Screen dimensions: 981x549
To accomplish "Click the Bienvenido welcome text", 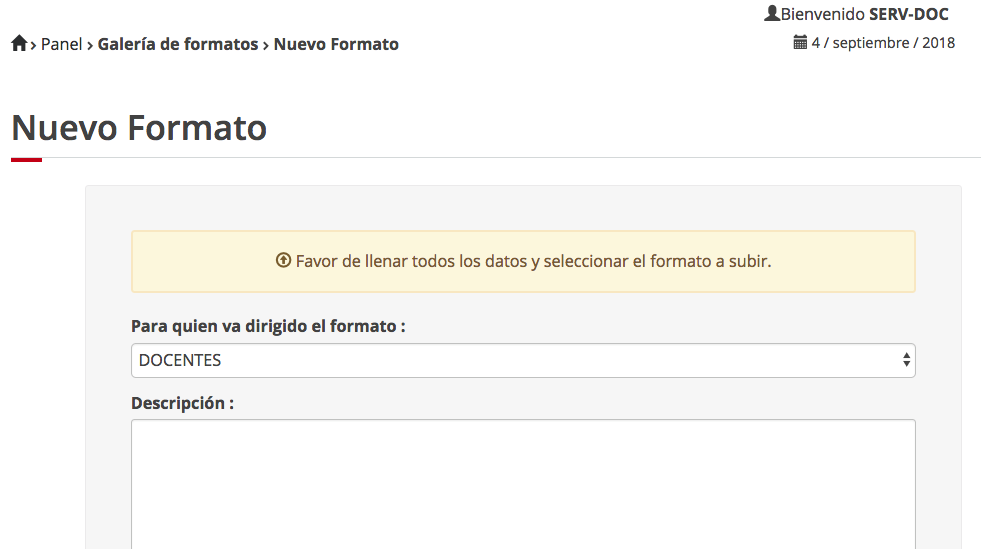I will point(822,14).
